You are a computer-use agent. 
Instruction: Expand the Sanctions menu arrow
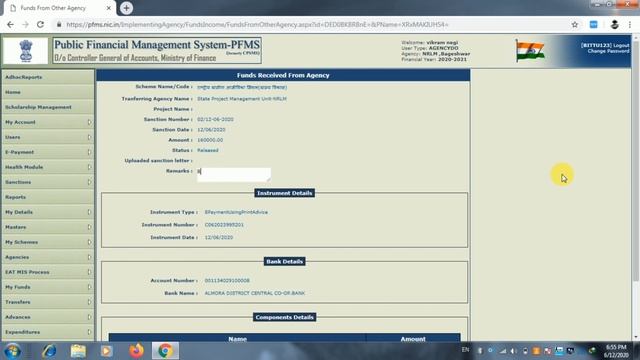click(89, 182)
